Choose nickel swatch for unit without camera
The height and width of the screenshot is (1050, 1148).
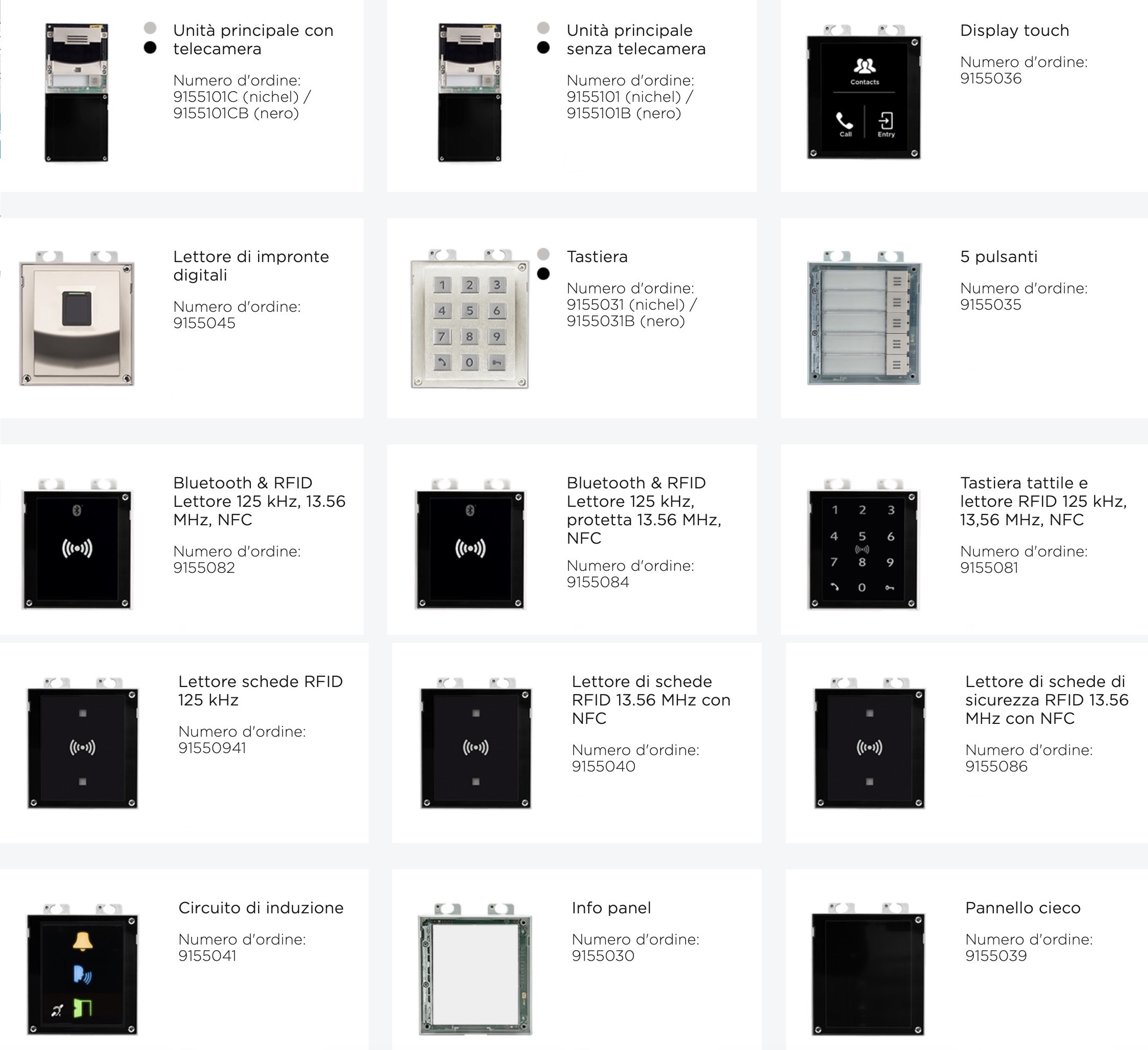click(x=543, y=28)
